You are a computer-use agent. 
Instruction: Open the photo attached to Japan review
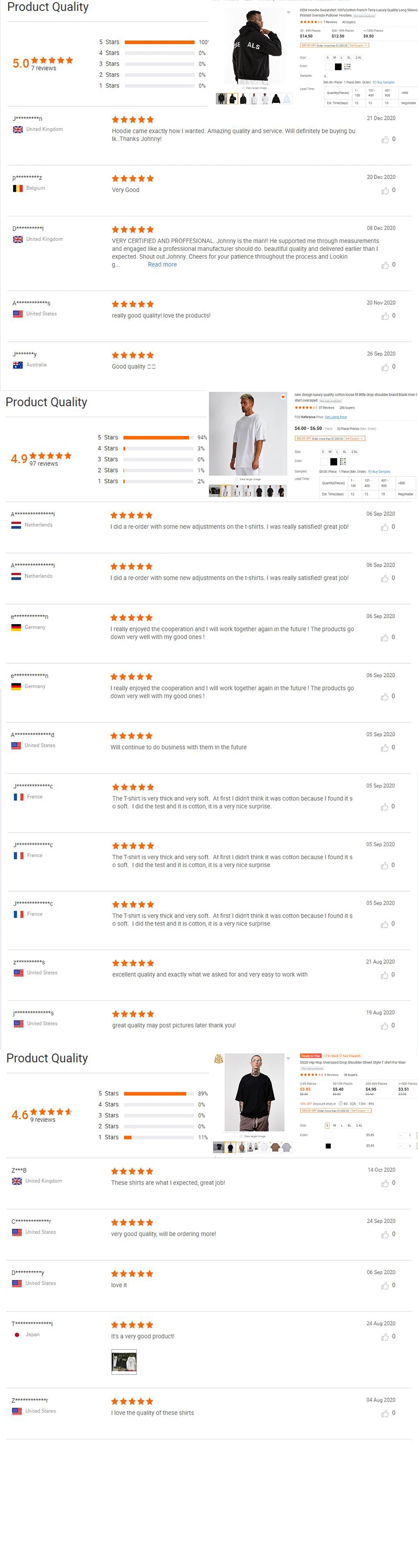tap(124, 1362)
